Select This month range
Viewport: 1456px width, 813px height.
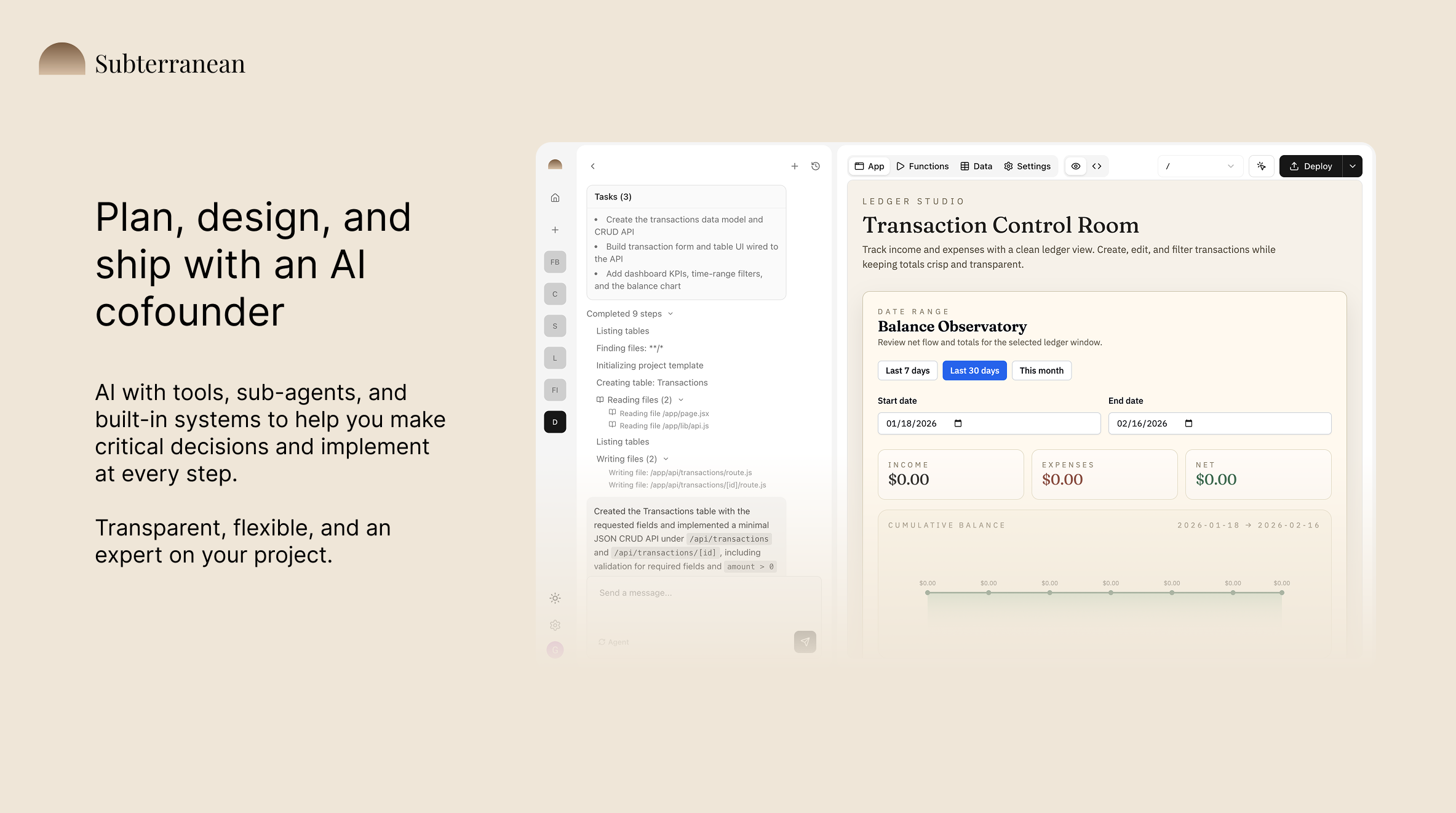1041,370
